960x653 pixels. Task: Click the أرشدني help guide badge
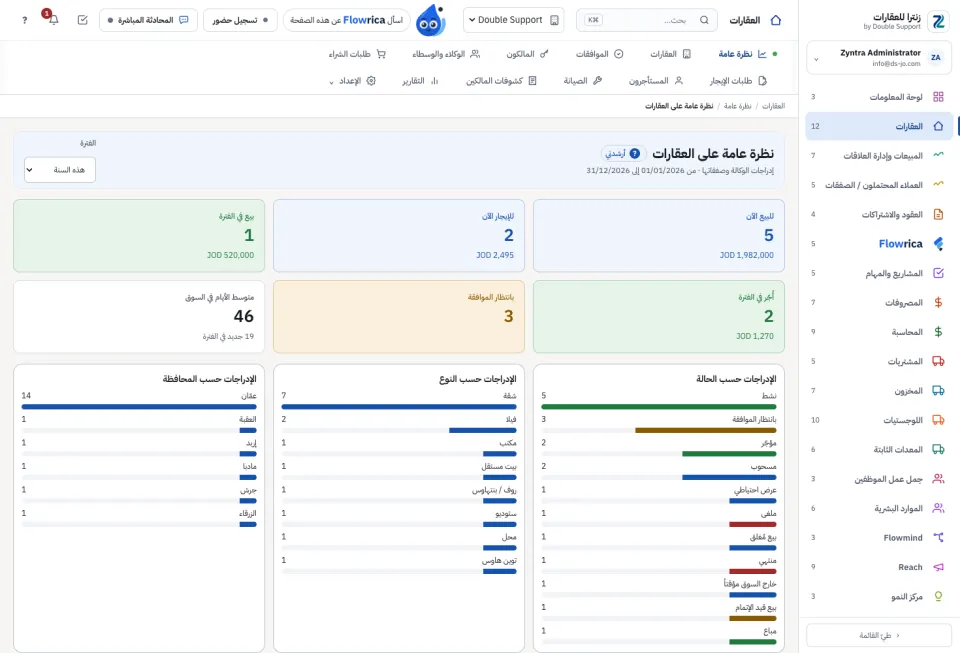[x=623, y=153]
